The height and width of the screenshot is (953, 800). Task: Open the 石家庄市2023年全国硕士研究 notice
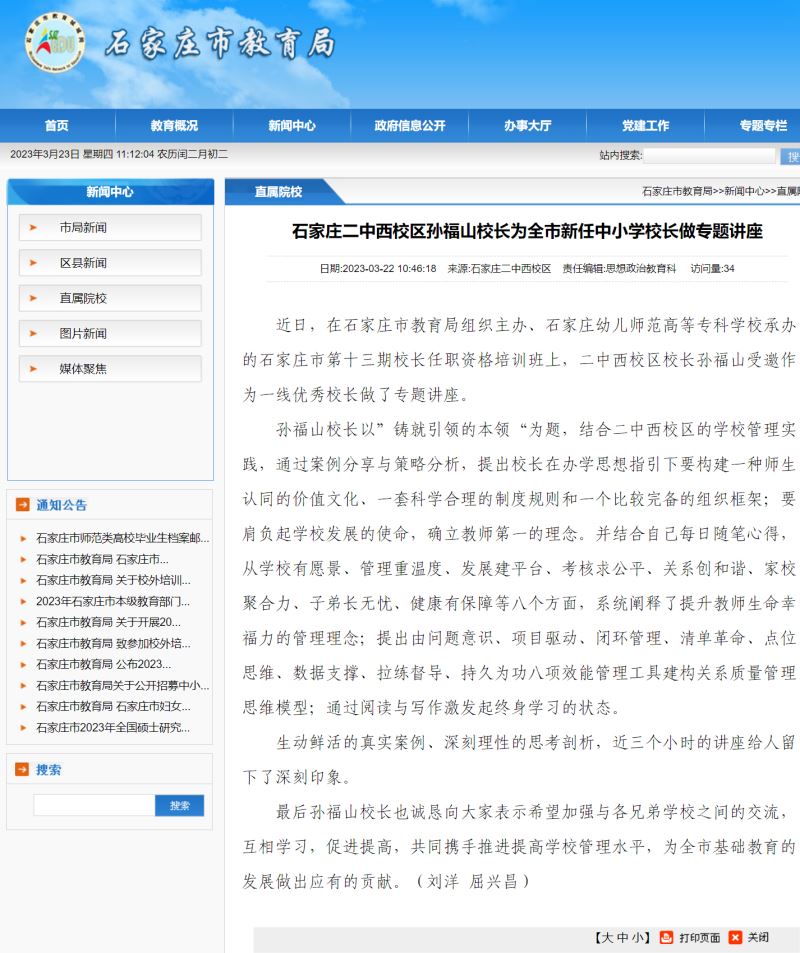click(113, 727)
